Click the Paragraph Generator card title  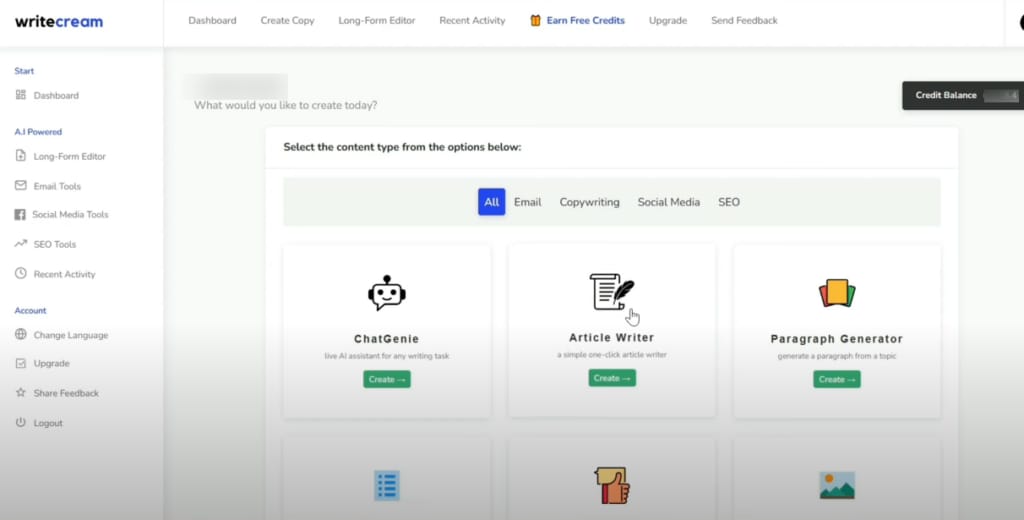pos(837,339)
